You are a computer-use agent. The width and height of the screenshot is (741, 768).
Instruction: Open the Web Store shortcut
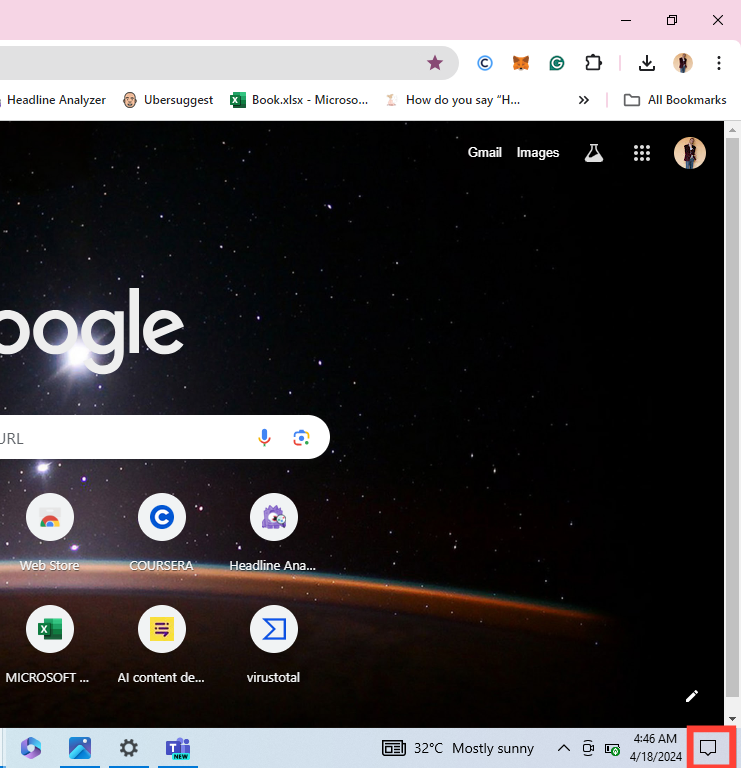pos(49,533)
